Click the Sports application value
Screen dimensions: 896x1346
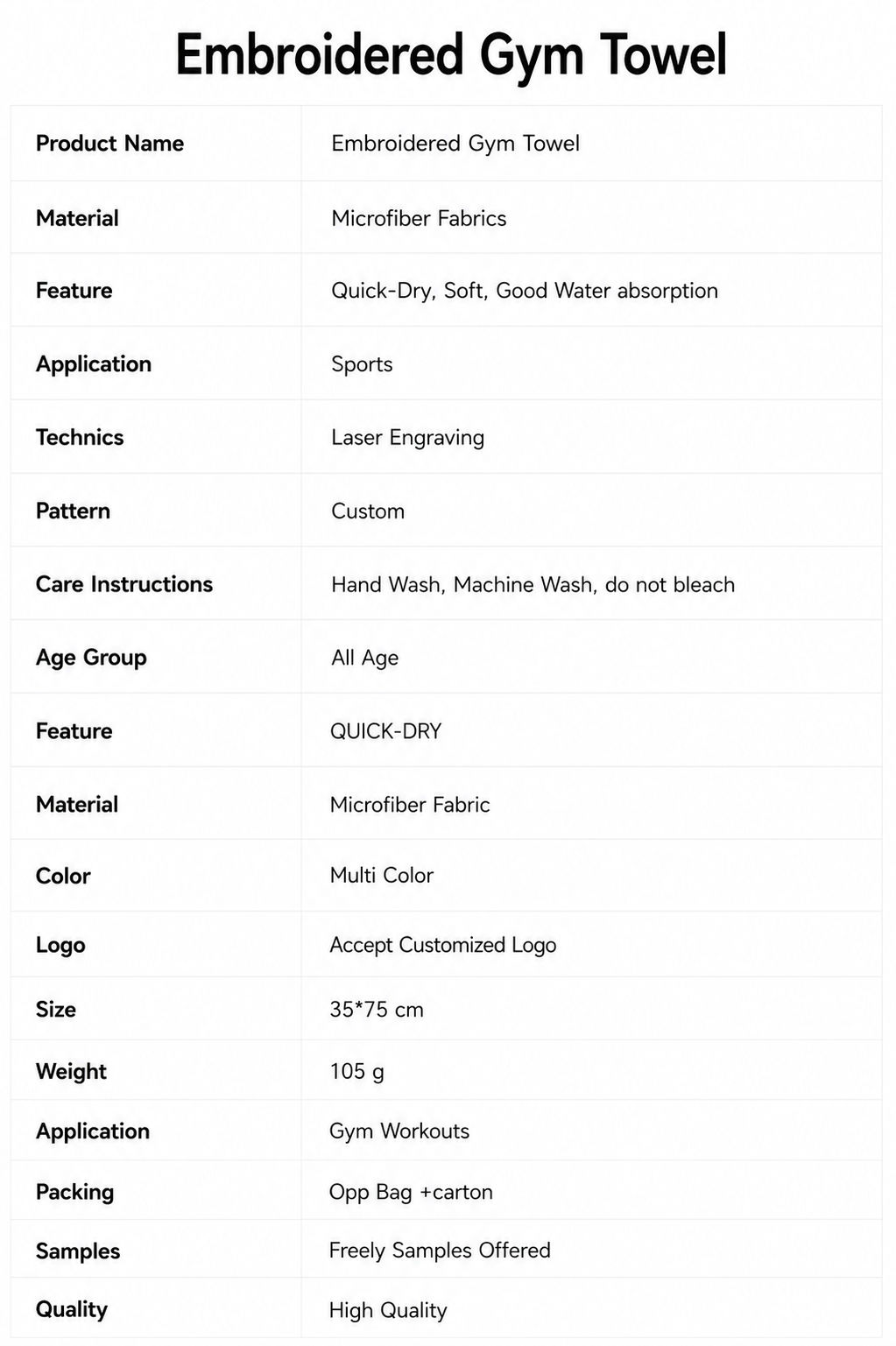[362, 364]
